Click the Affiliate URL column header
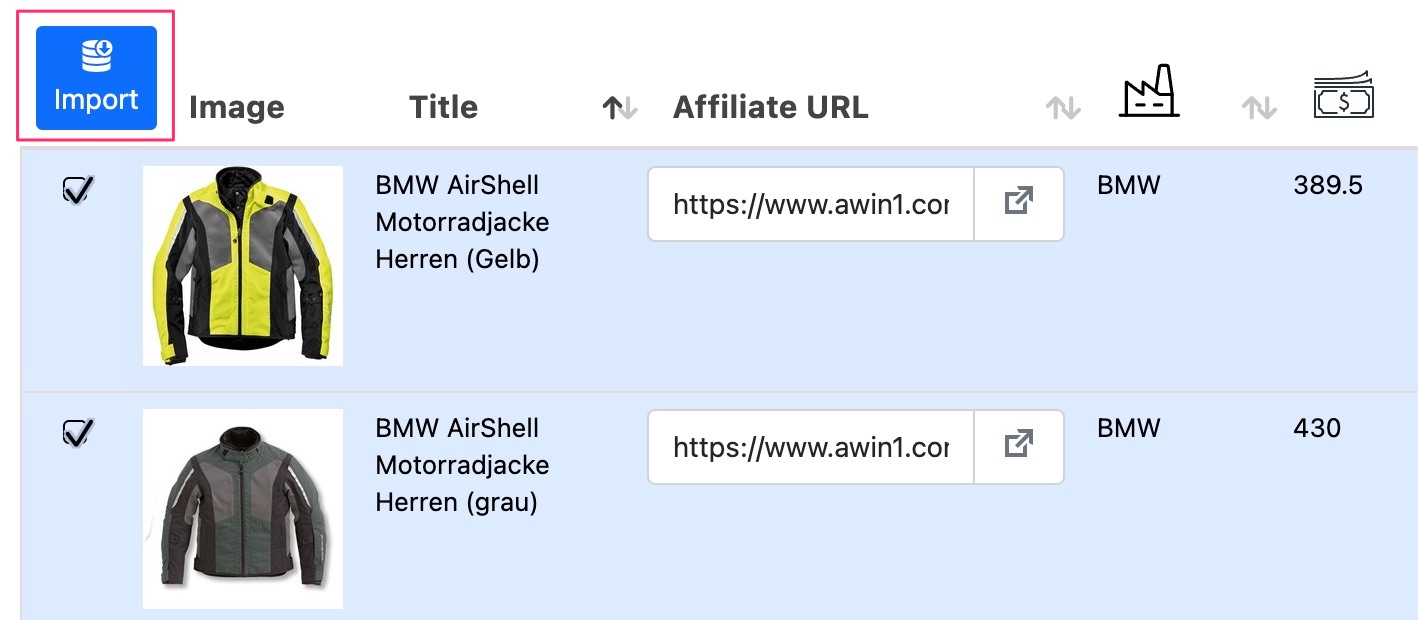 pos(770,108)
